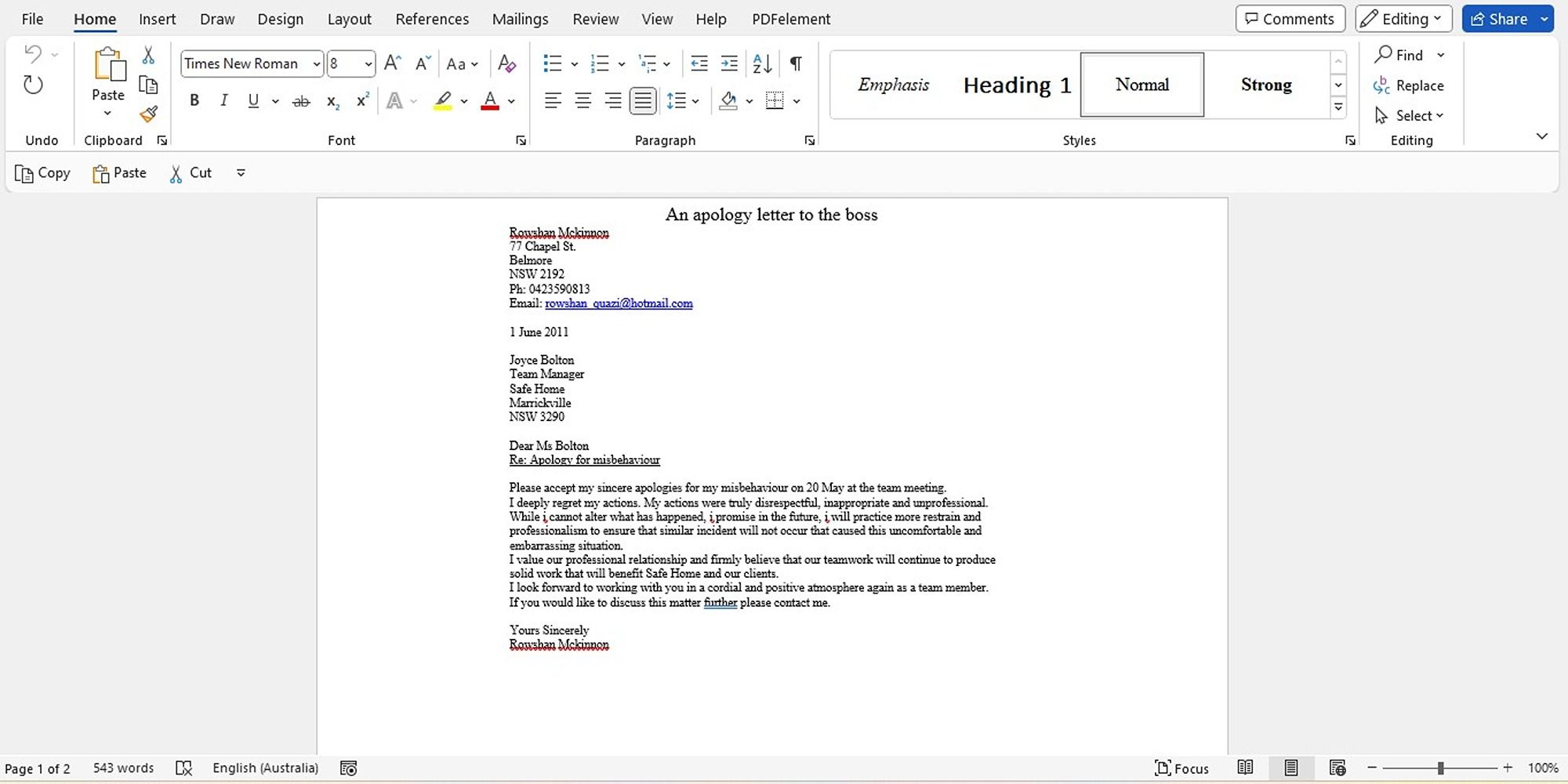Switch to the Layout tab
Image resolution: width=1568 pixels, height=784 pixels.
pos(349,19)
